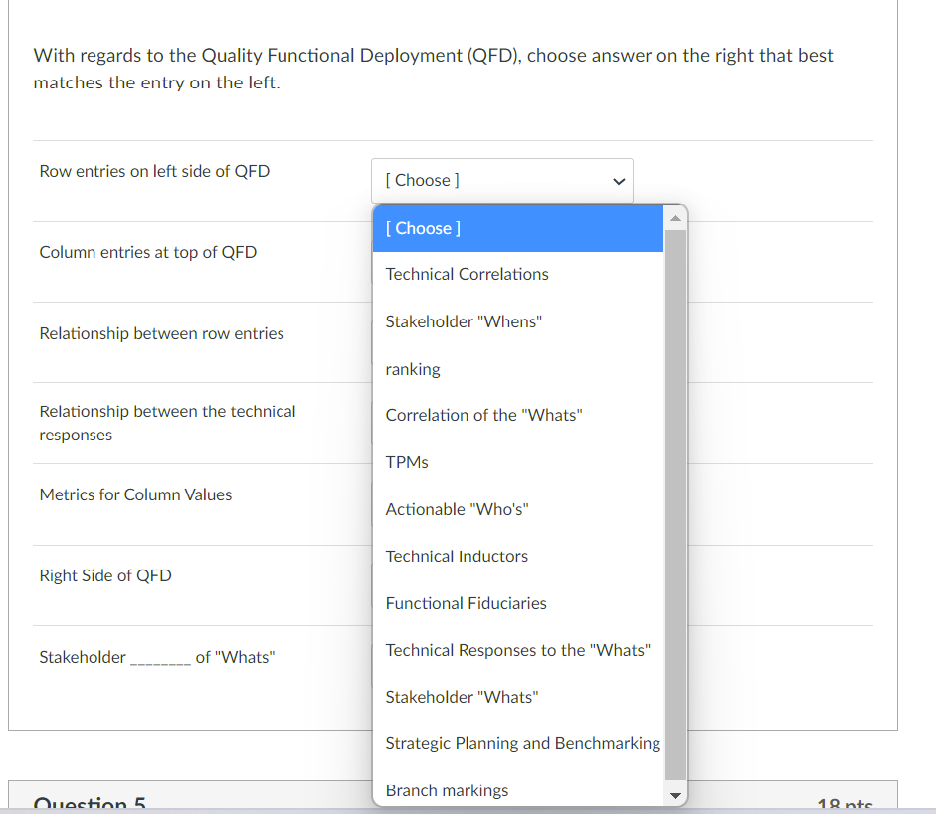Select "Technical Correlations" from the dropdown list
Image resolution: width=941 pixels, height=833 pixels.
click(466, 274)
